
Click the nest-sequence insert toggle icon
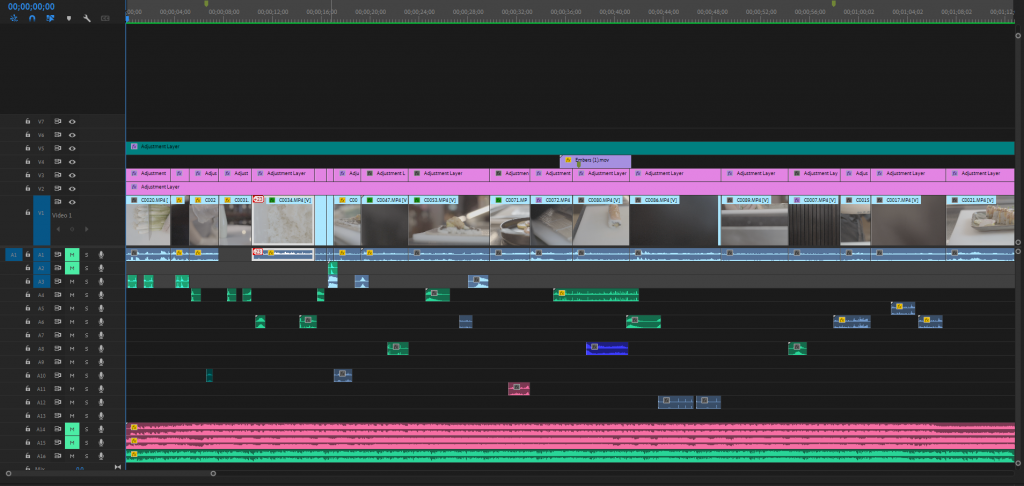coord(14,18)
